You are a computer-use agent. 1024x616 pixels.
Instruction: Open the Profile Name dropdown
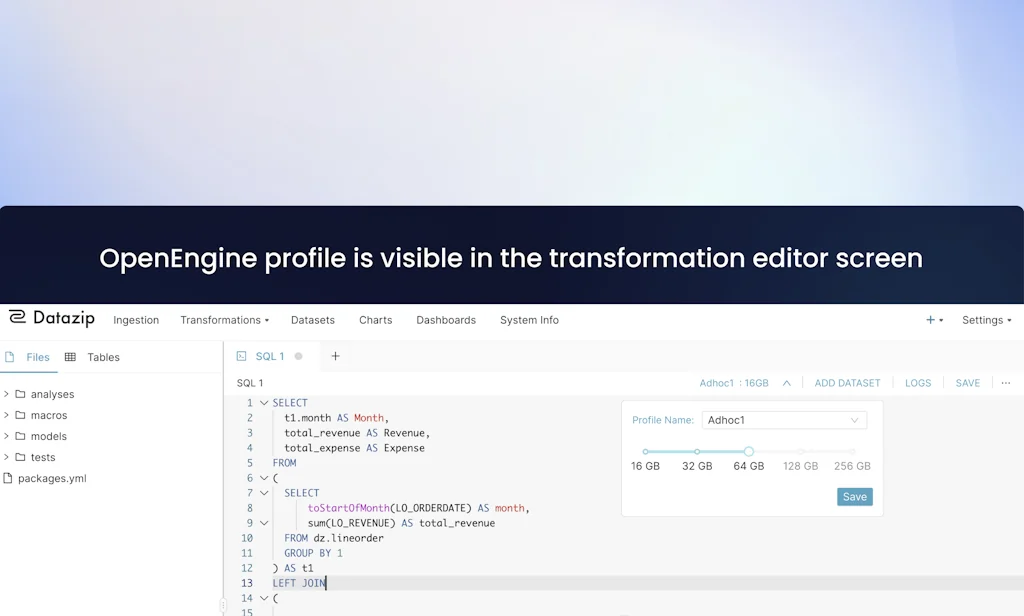pyautogui.click(x=784, y=420)
